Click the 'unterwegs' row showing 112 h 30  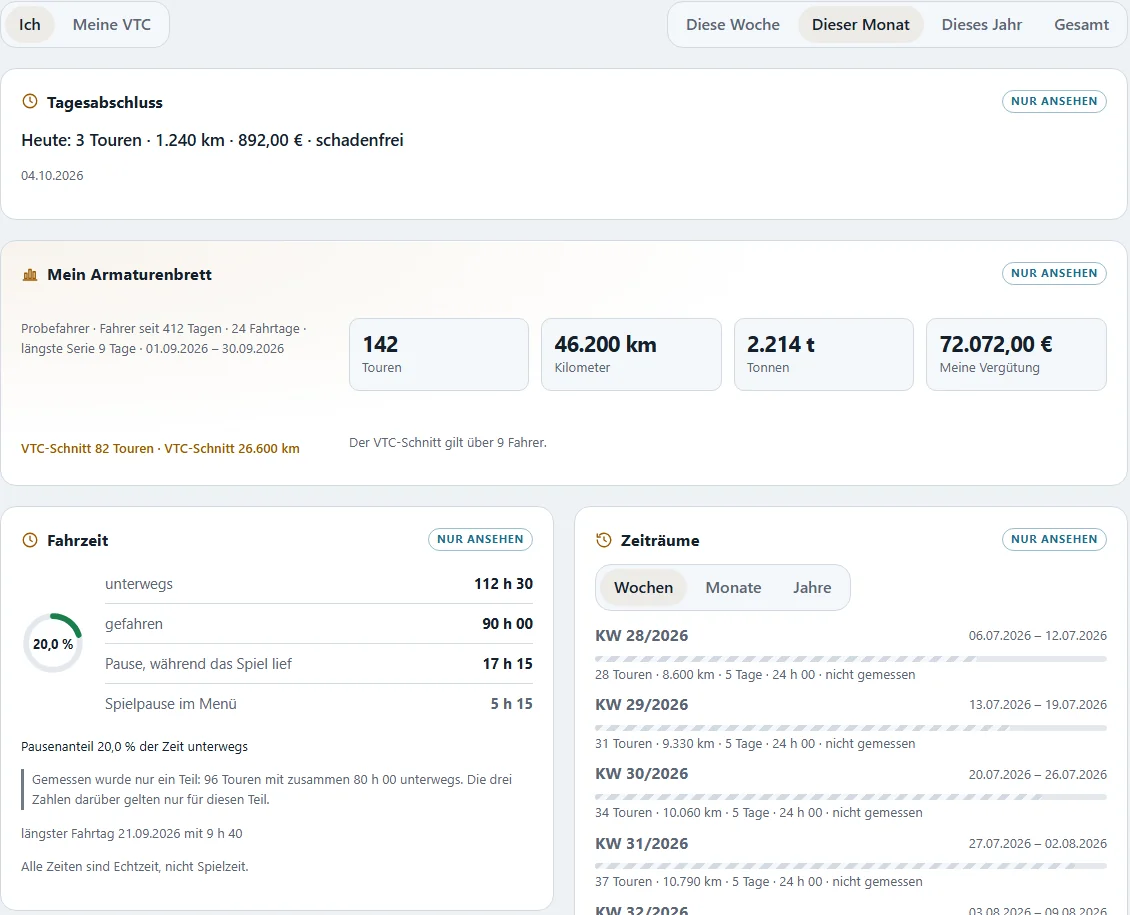pos(319,584)
